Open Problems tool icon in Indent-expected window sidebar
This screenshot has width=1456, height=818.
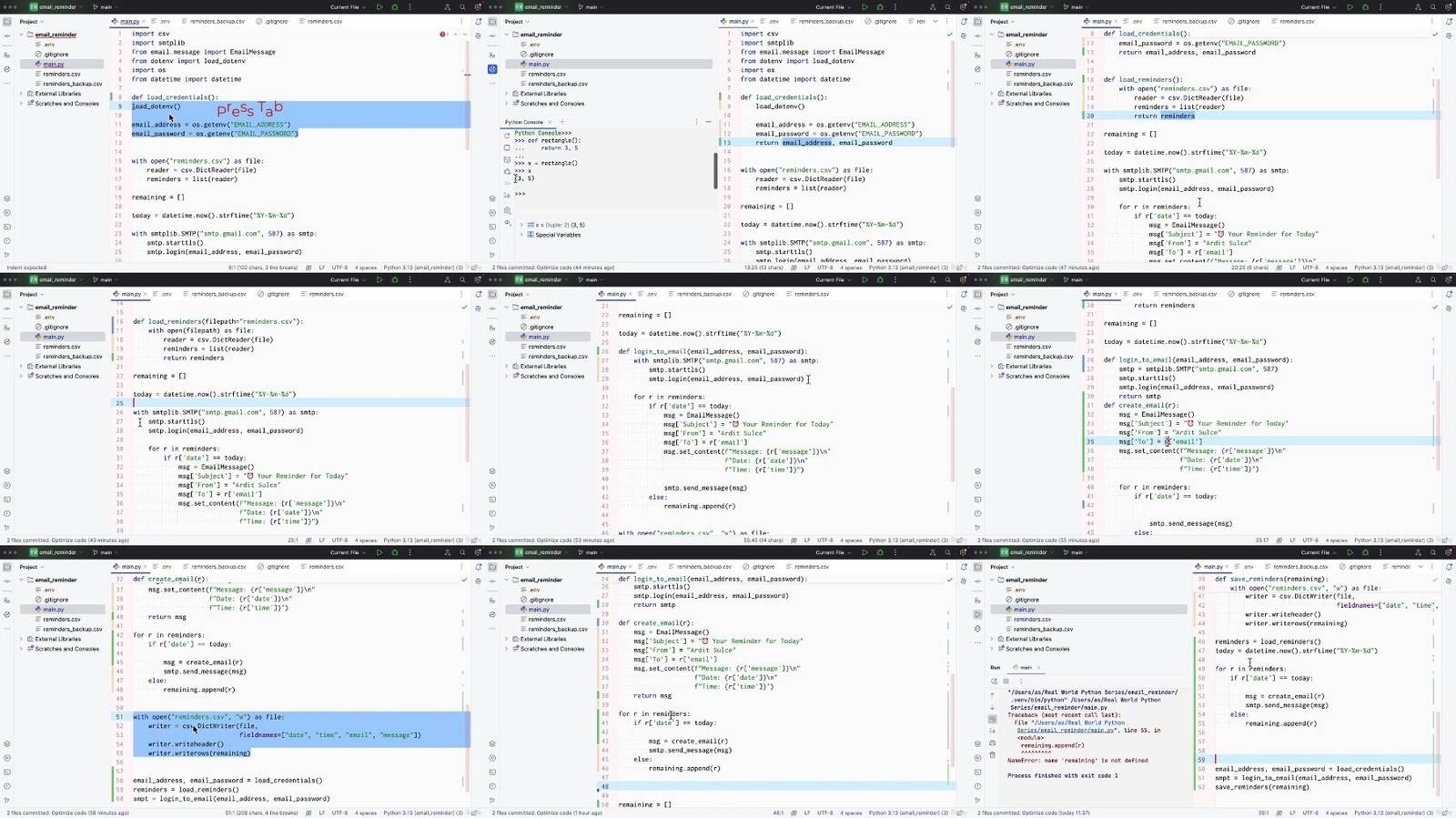(x=7, y=240)
